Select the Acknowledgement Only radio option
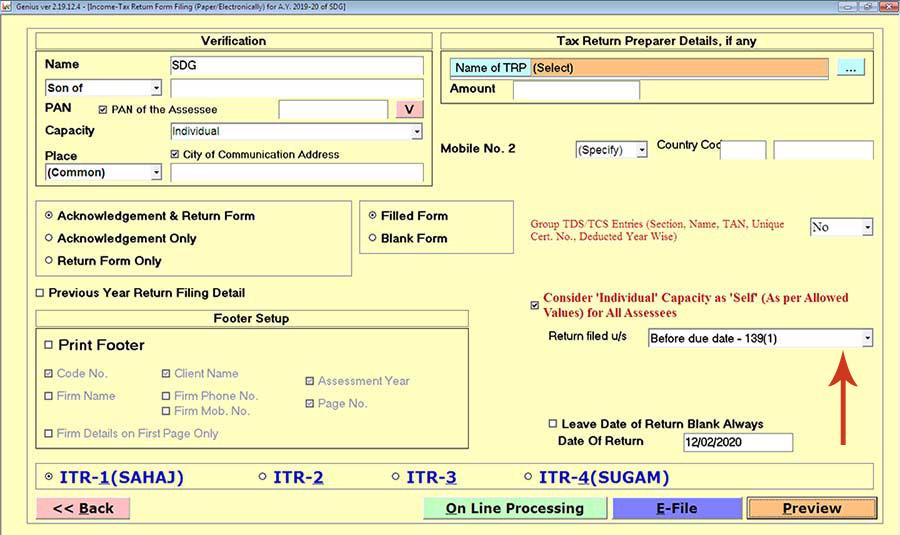This screenshot has width=900, height=535. click(x=49, y=239)
